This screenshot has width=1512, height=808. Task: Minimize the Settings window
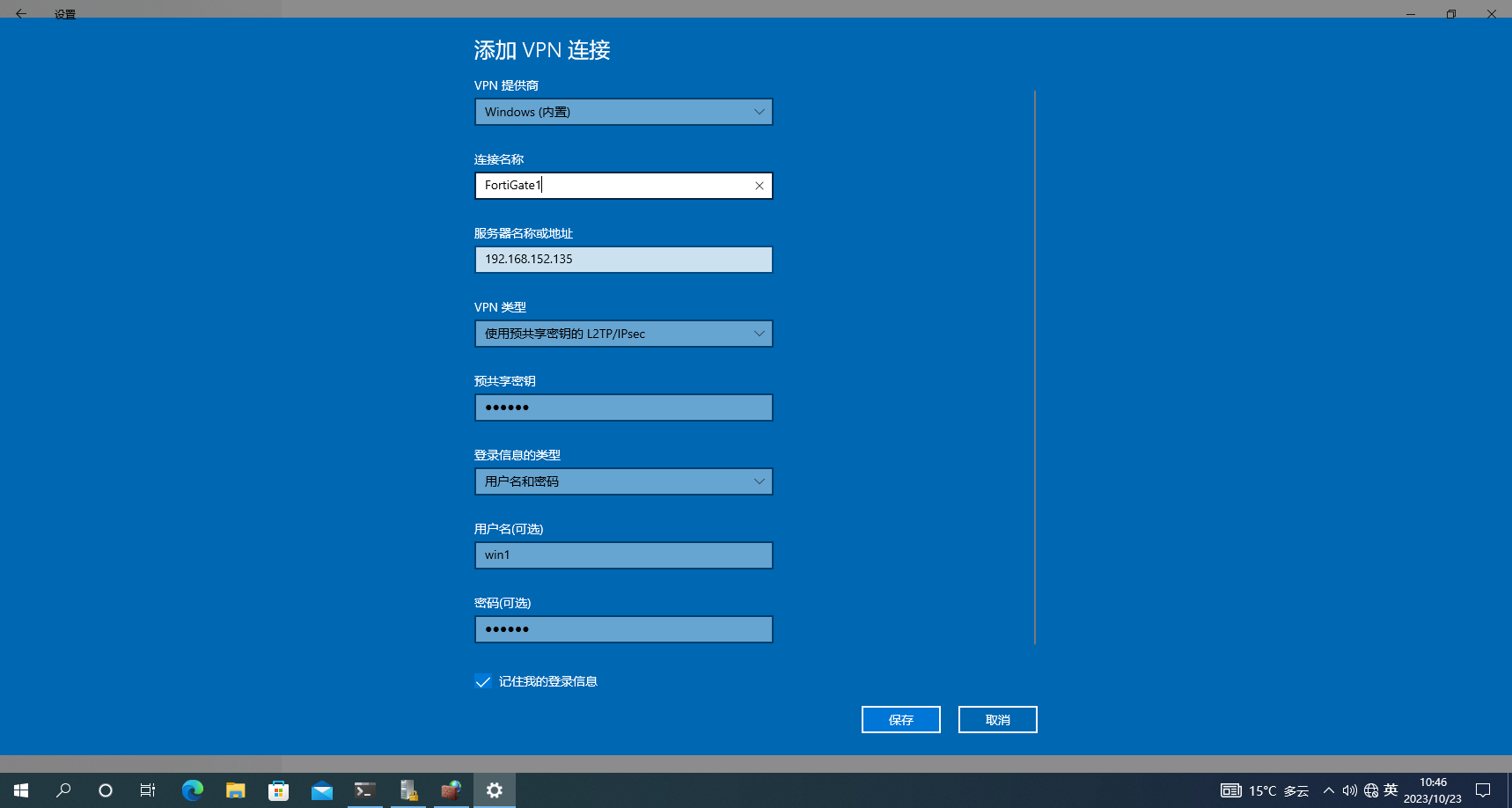click(1411, 13)
